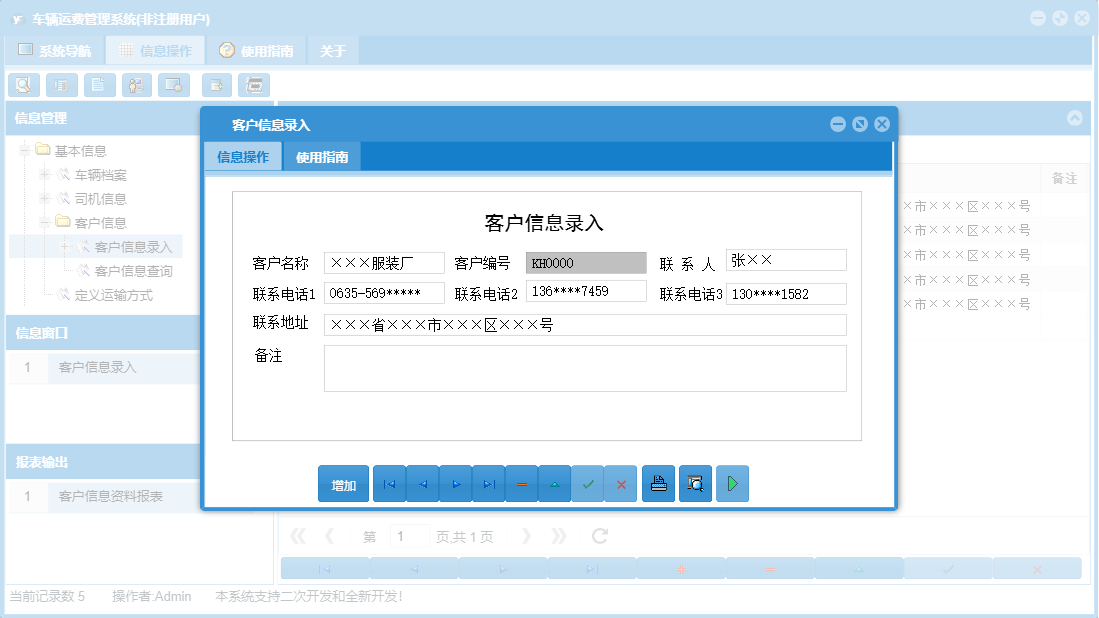This screenshot has width=1099, height=618.
Task: Click the green run arrow in the dialog
Action: click(732, 483)
